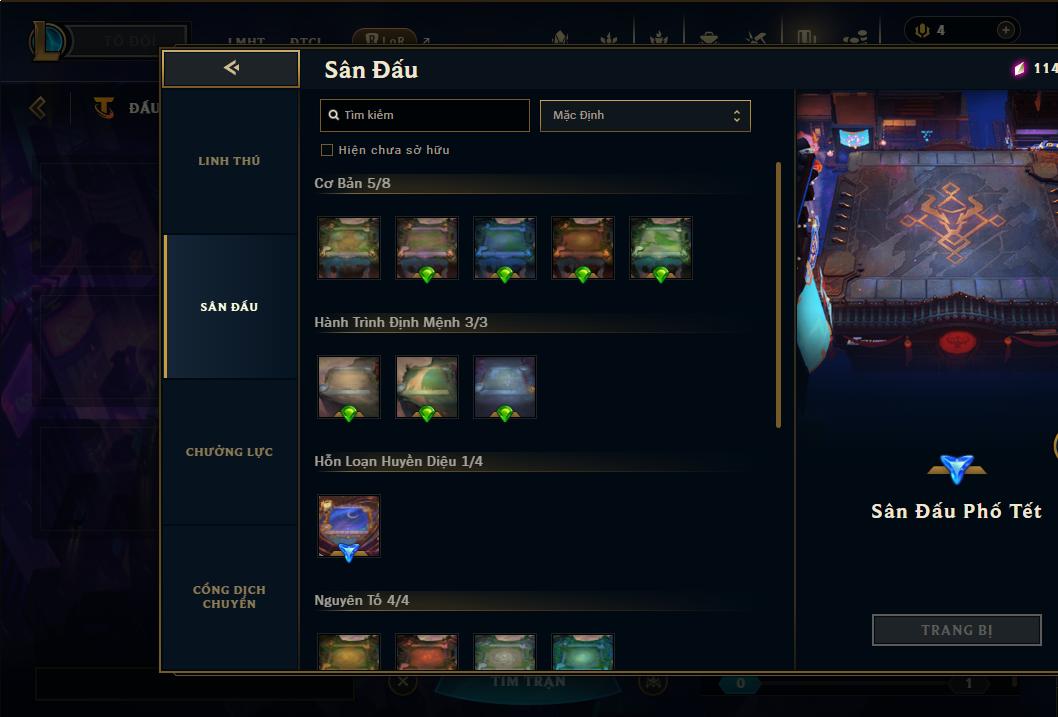Click inside the Tìm kiếm search field
The height and width of the screenshot is (717, 1058).
pyautogui.click(x=425, y=115)
